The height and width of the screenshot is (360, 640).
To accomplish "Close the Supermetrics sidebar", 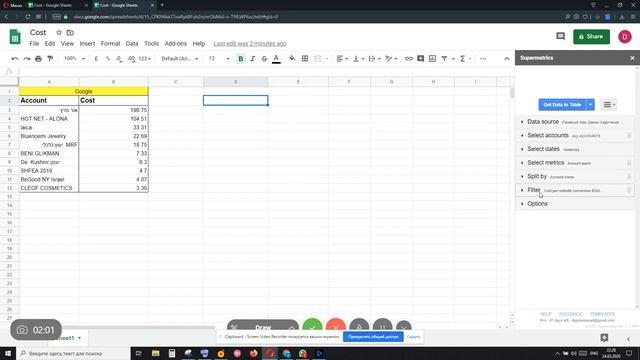I will click(632, 58).
